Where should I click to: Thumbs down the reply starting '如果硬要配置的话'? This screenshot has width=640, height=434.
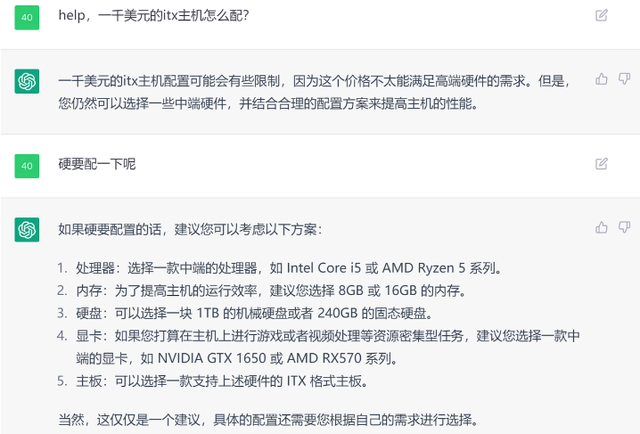624,227
